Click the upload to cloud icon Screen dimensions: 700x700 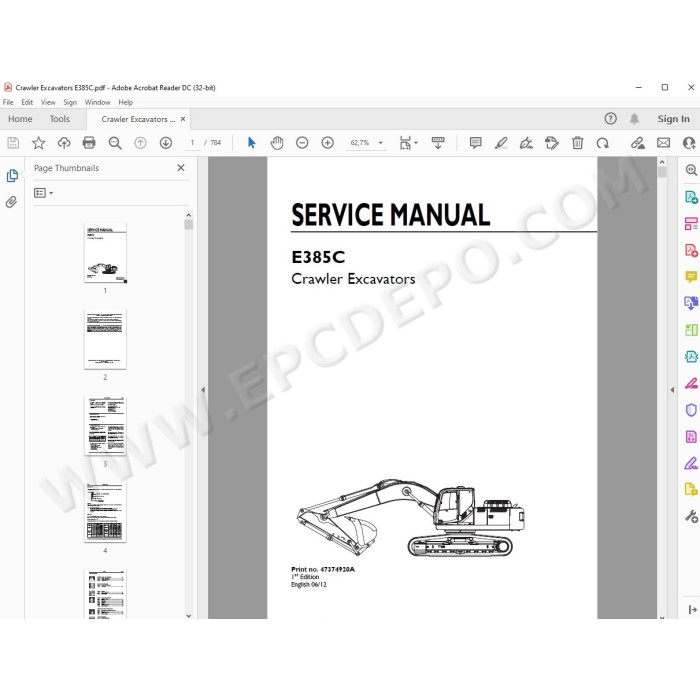coord(64,143)
